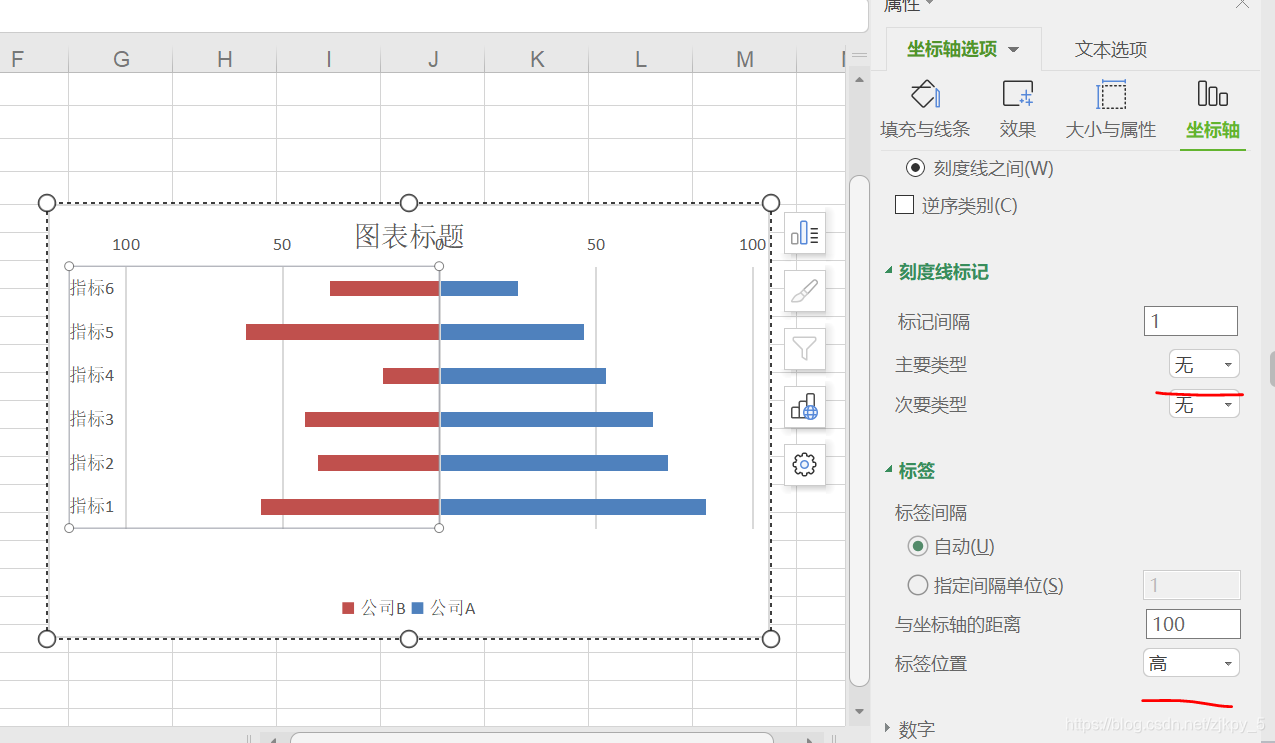This screenshot has width=1275, height=743.
Task: Click the 指标6 axis label
Action: tap(92, 288)
